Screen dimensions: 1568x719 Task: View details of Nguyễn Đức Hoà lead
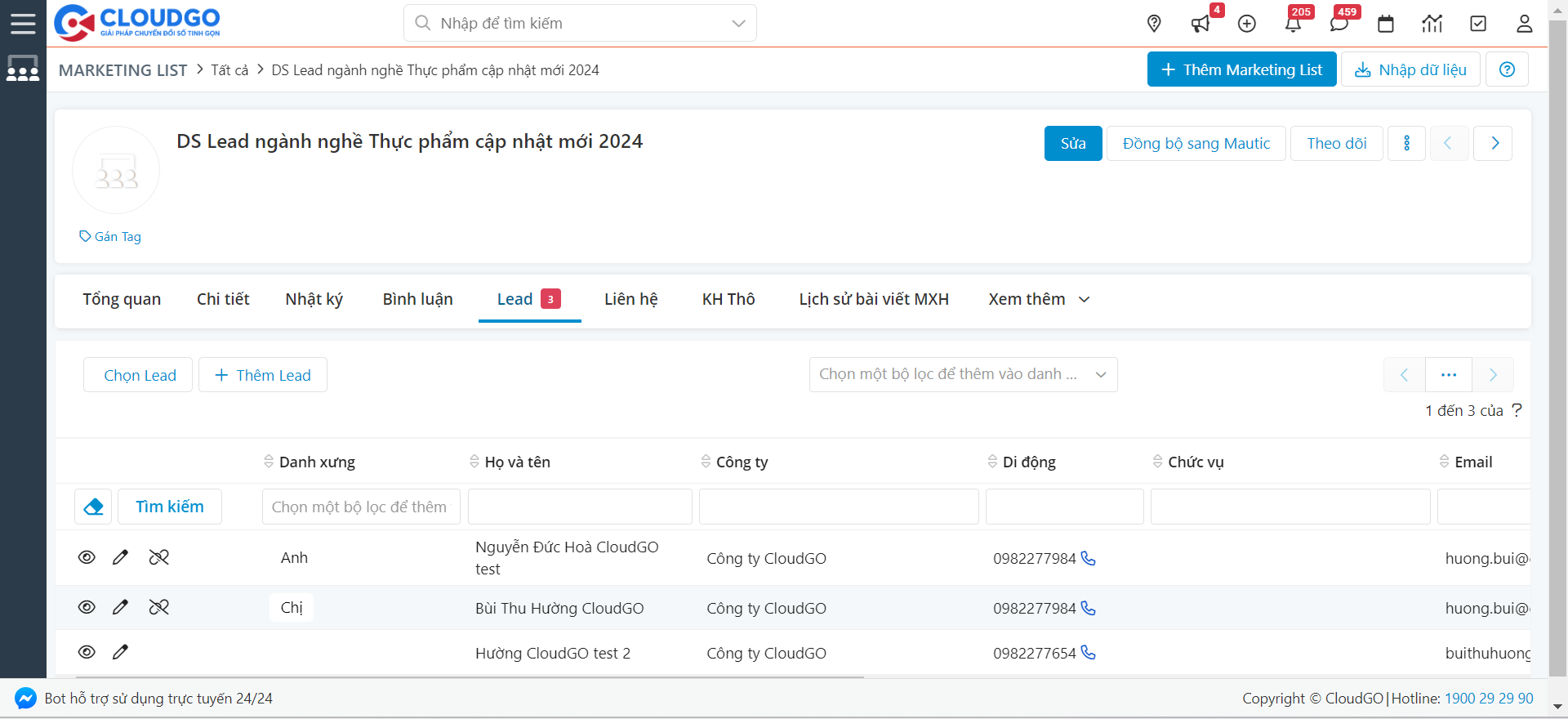(87, 557)
